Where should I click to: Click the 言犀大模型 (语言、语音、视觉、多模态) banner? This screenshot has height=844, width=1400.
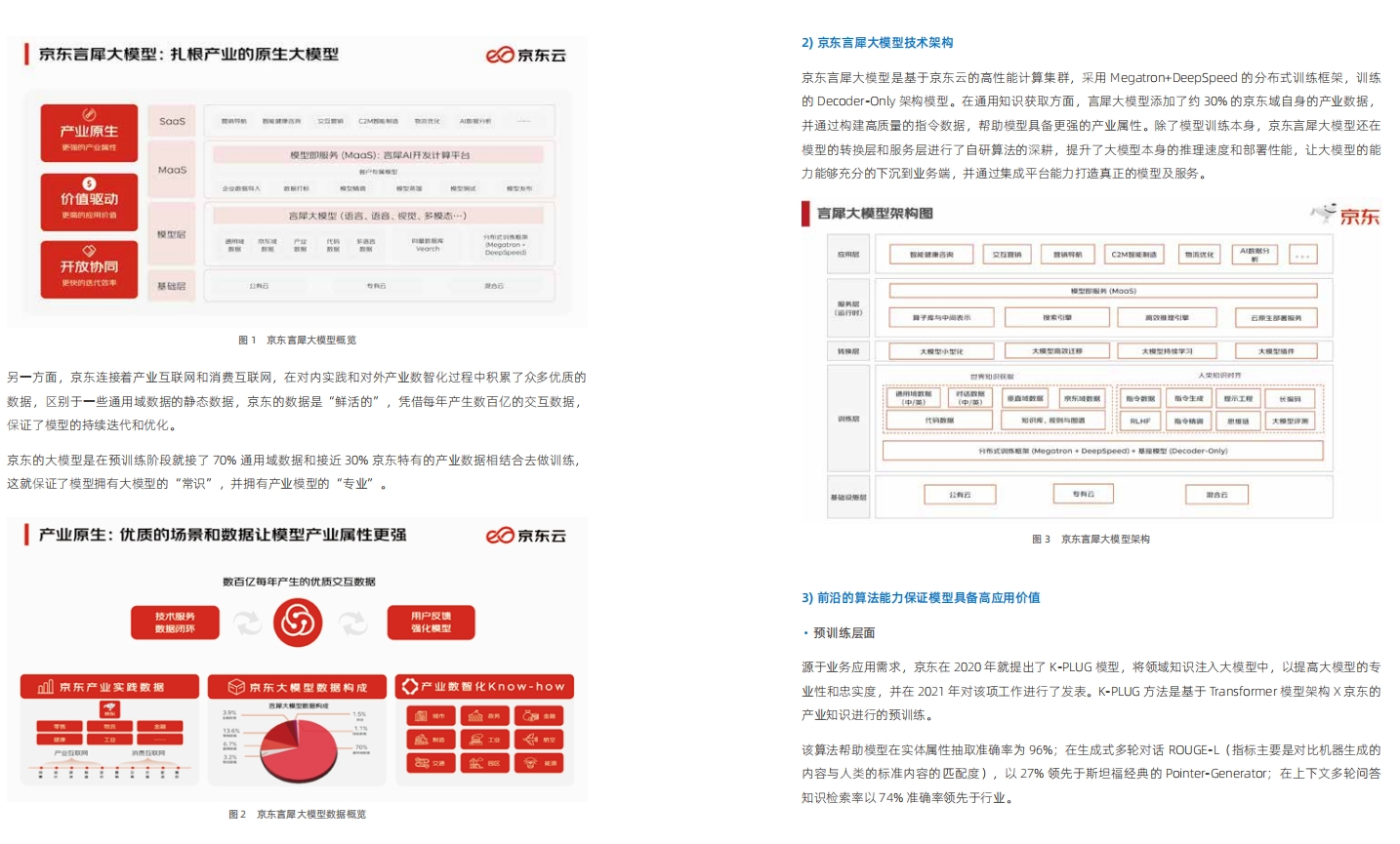point(378,216)
